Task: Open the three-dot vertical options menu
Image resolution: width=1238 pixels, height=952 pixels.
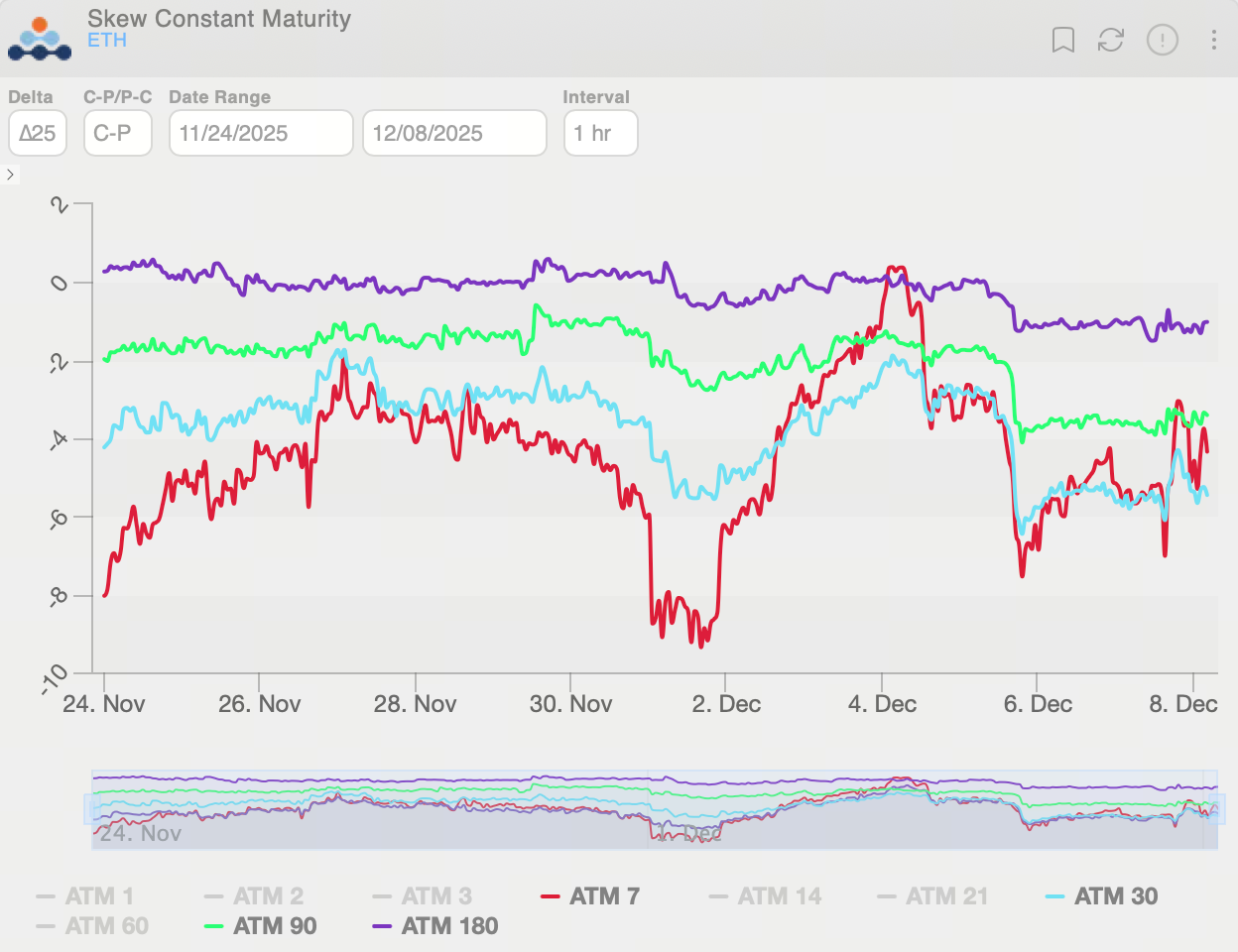Action: click(1213, 40)
